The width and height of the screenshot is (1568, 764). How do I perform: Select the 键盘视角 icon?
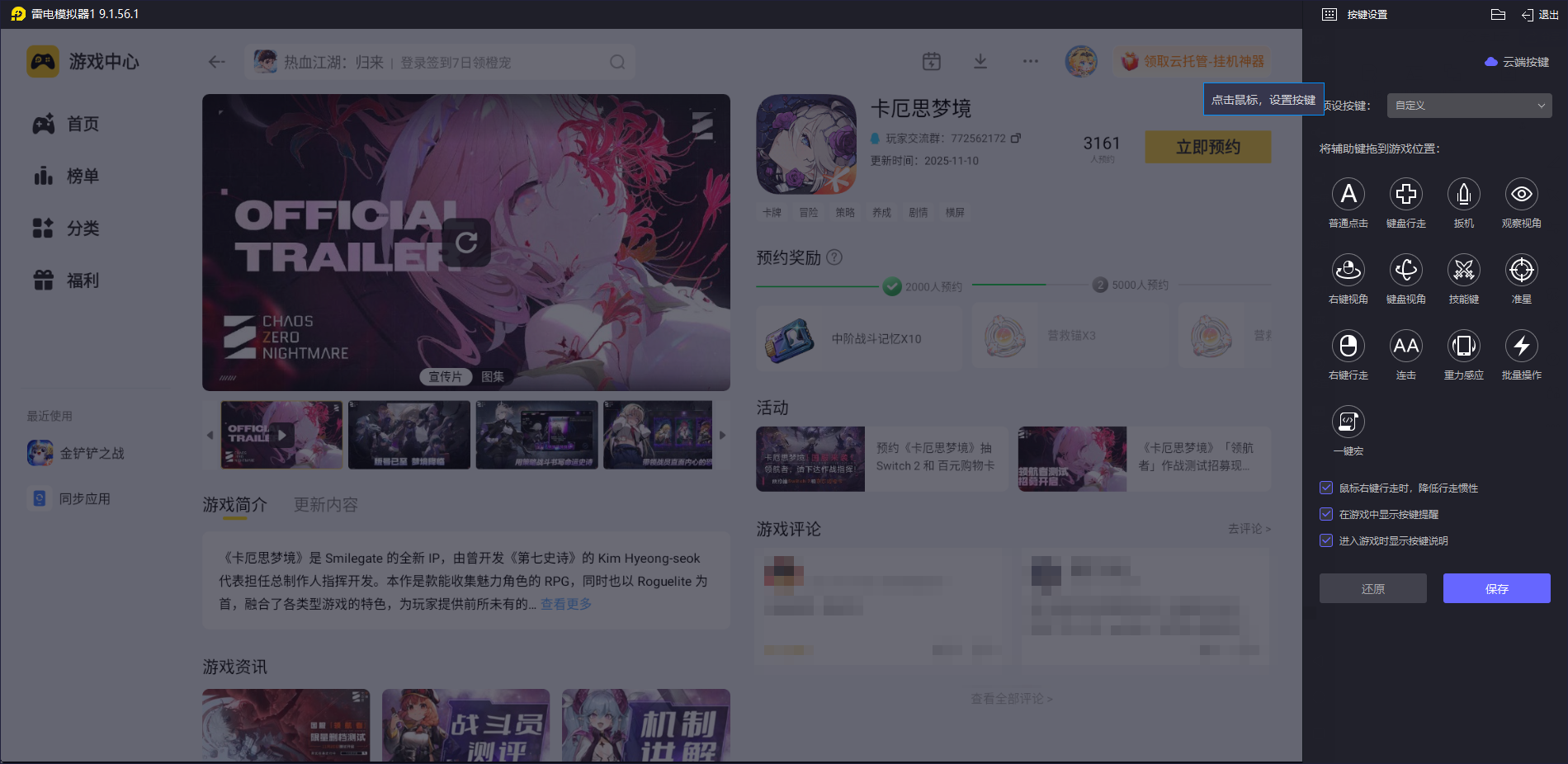pyautogui.click(x=1406, y=270)
